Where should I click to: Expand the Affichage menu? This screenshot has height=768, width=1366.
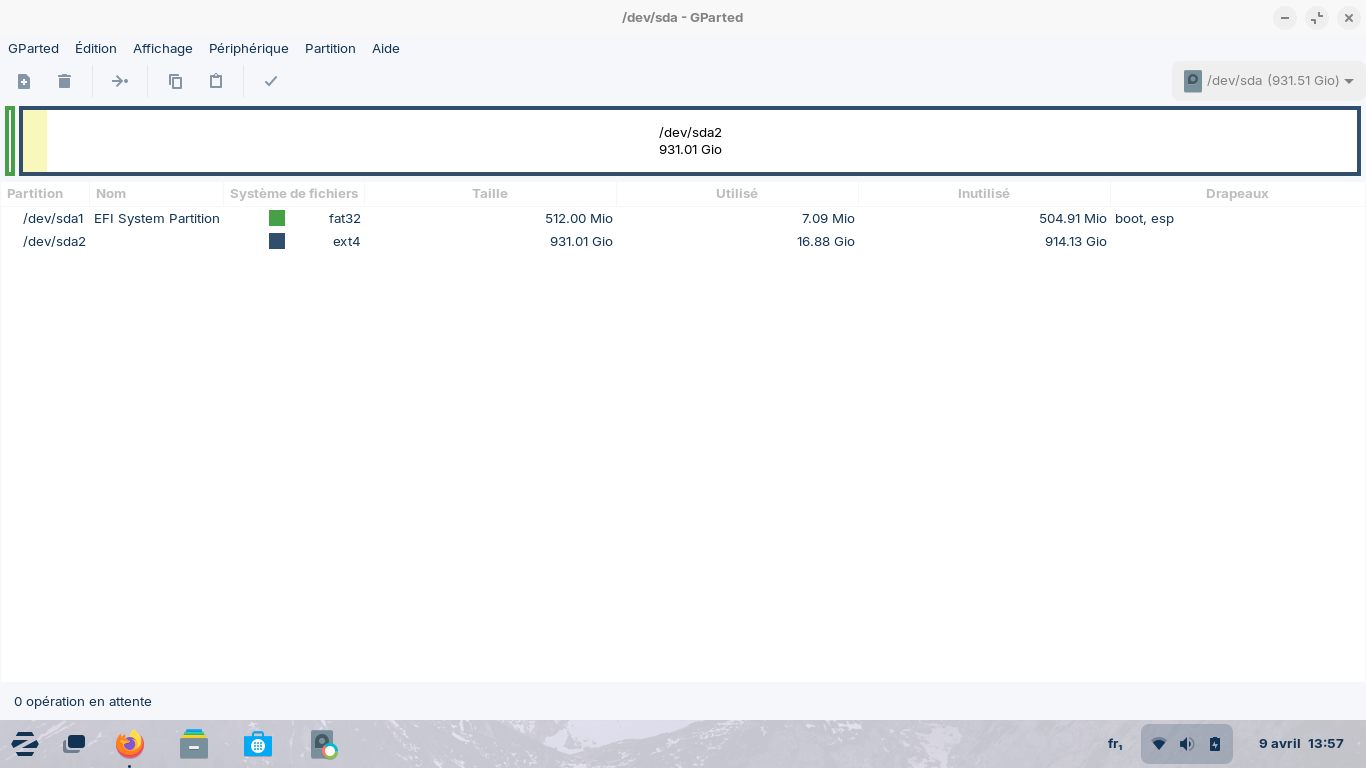[162, 48]
